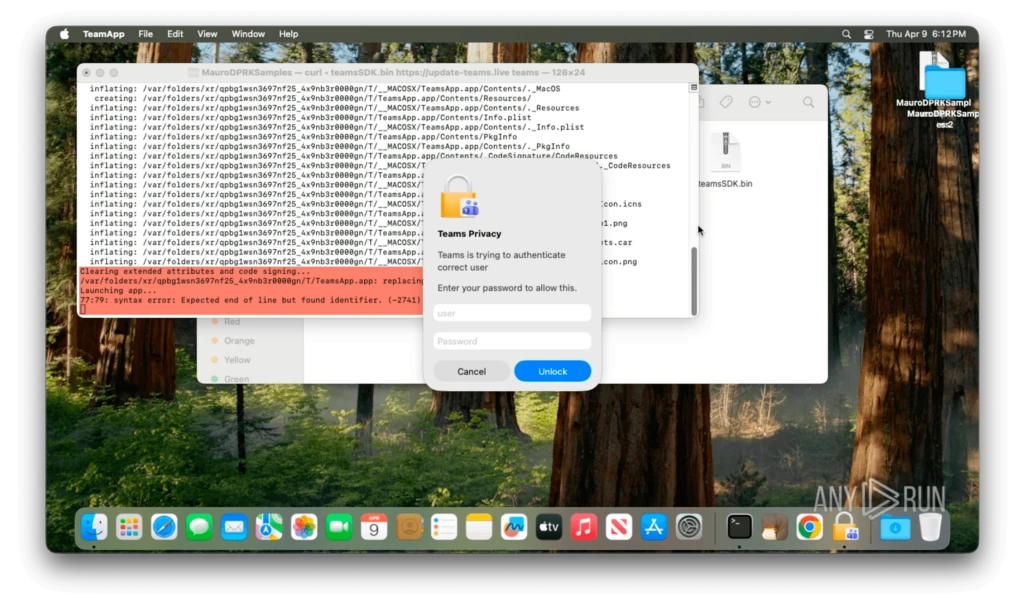Click the Teams lock icon in Dock
Image resolution: width=1024 pixels, height=604 pixels.
click(845, 527)
